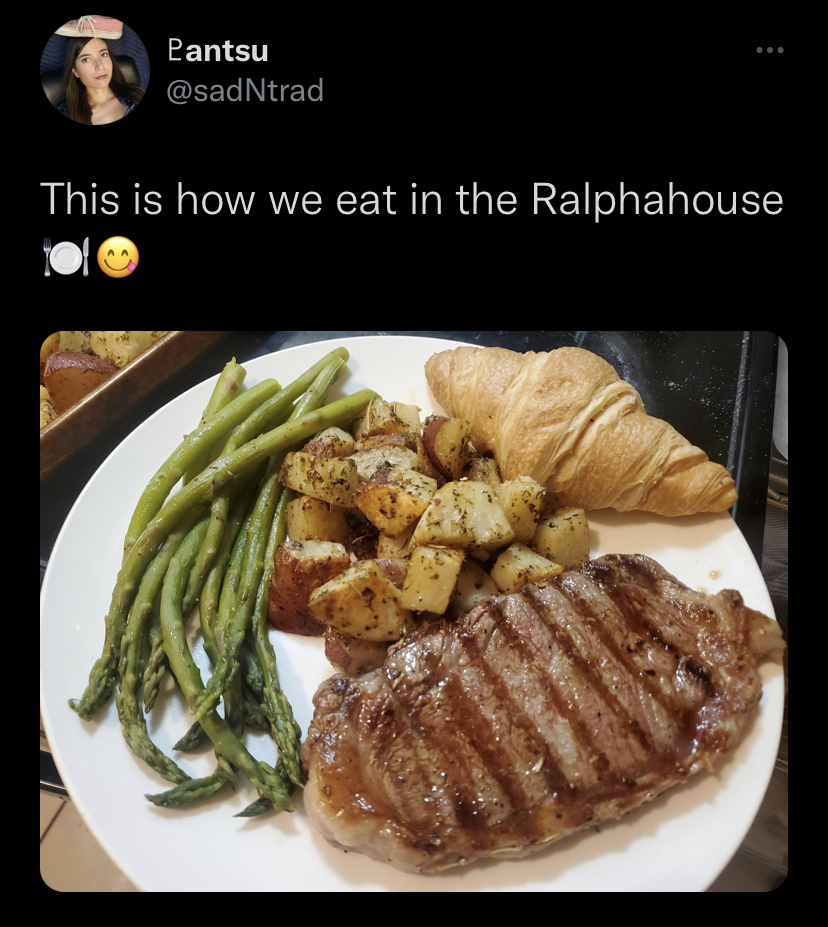Open the attached dinner plate photo

[x=414, y=611]
